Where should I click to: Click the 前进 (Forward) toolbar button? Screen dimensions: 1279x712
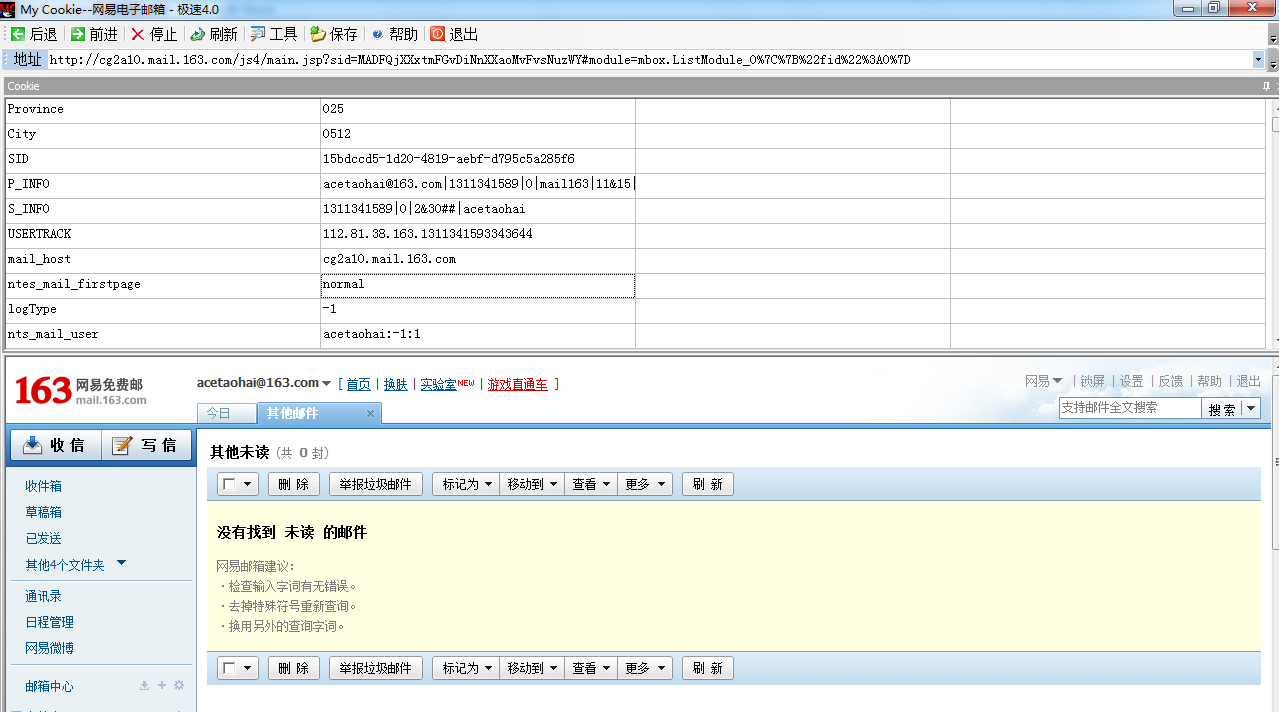click(94, 34)
